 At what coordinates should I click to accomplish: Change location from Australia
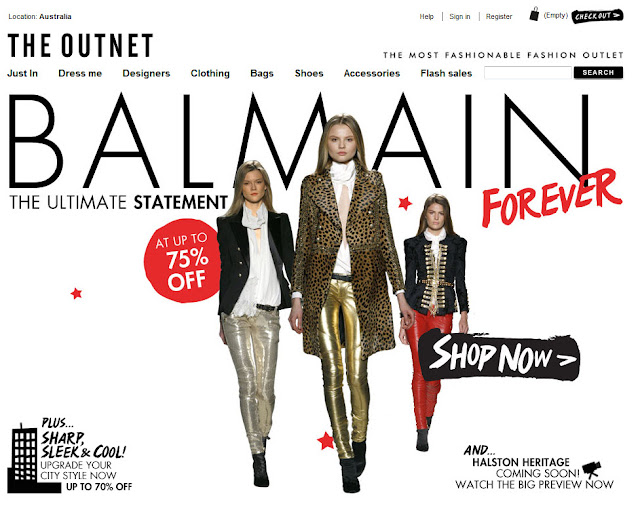click(x=55, y=17)
